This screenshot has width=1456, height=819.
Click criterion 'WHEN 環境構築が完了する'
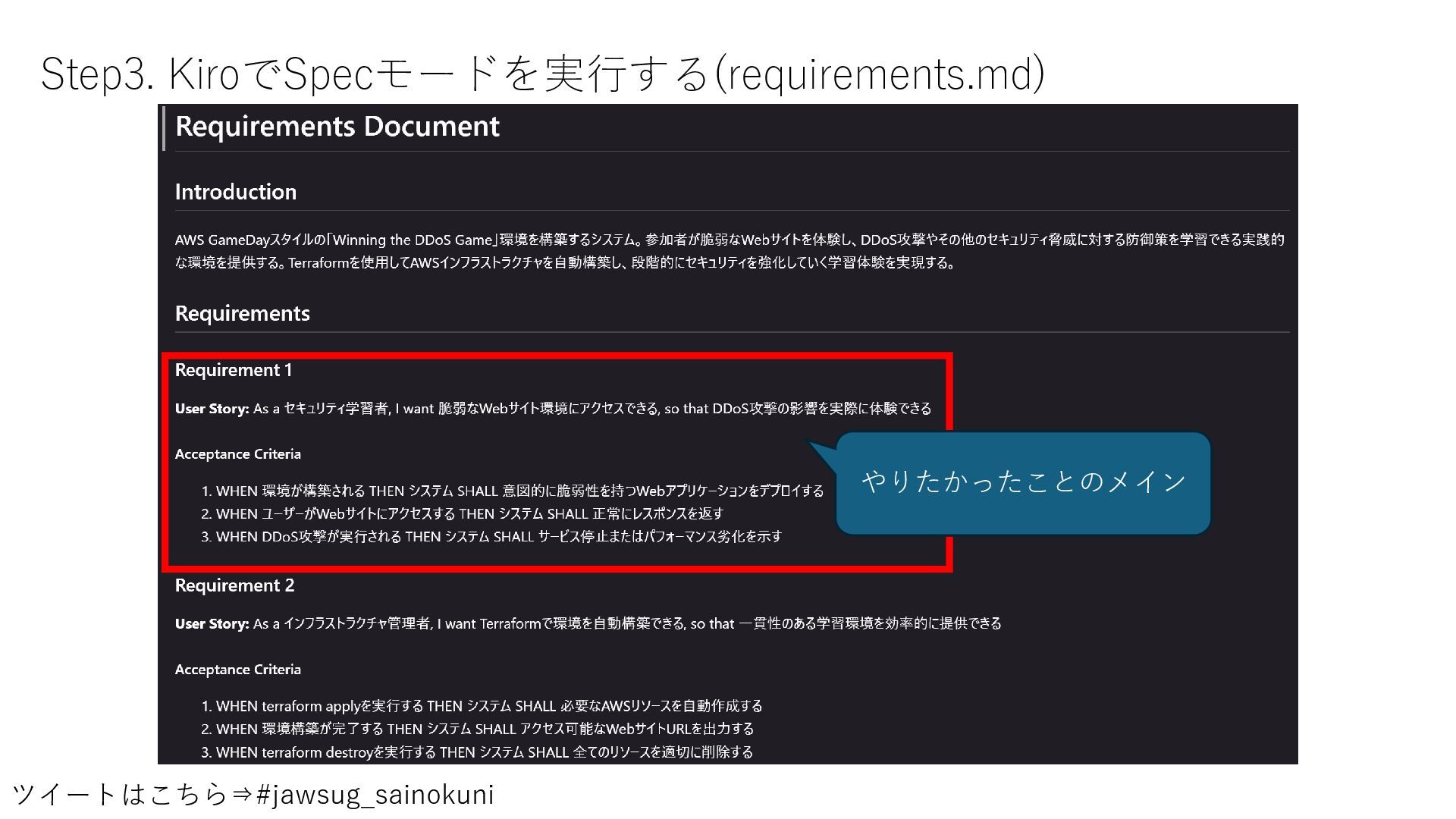[478, 729]
